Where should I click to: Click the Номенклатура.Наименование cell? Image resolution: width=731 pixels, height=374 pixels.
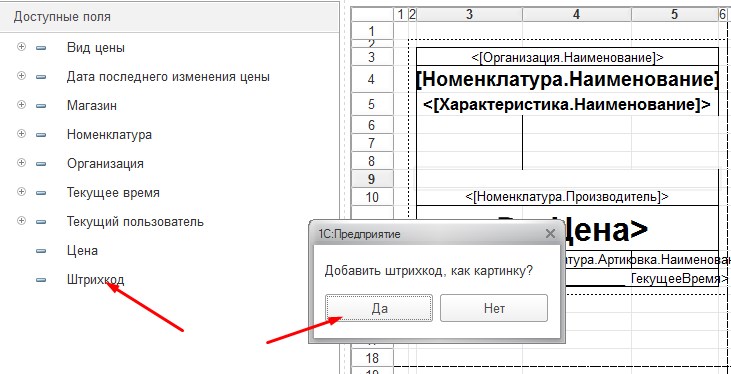tap(567, 79)
